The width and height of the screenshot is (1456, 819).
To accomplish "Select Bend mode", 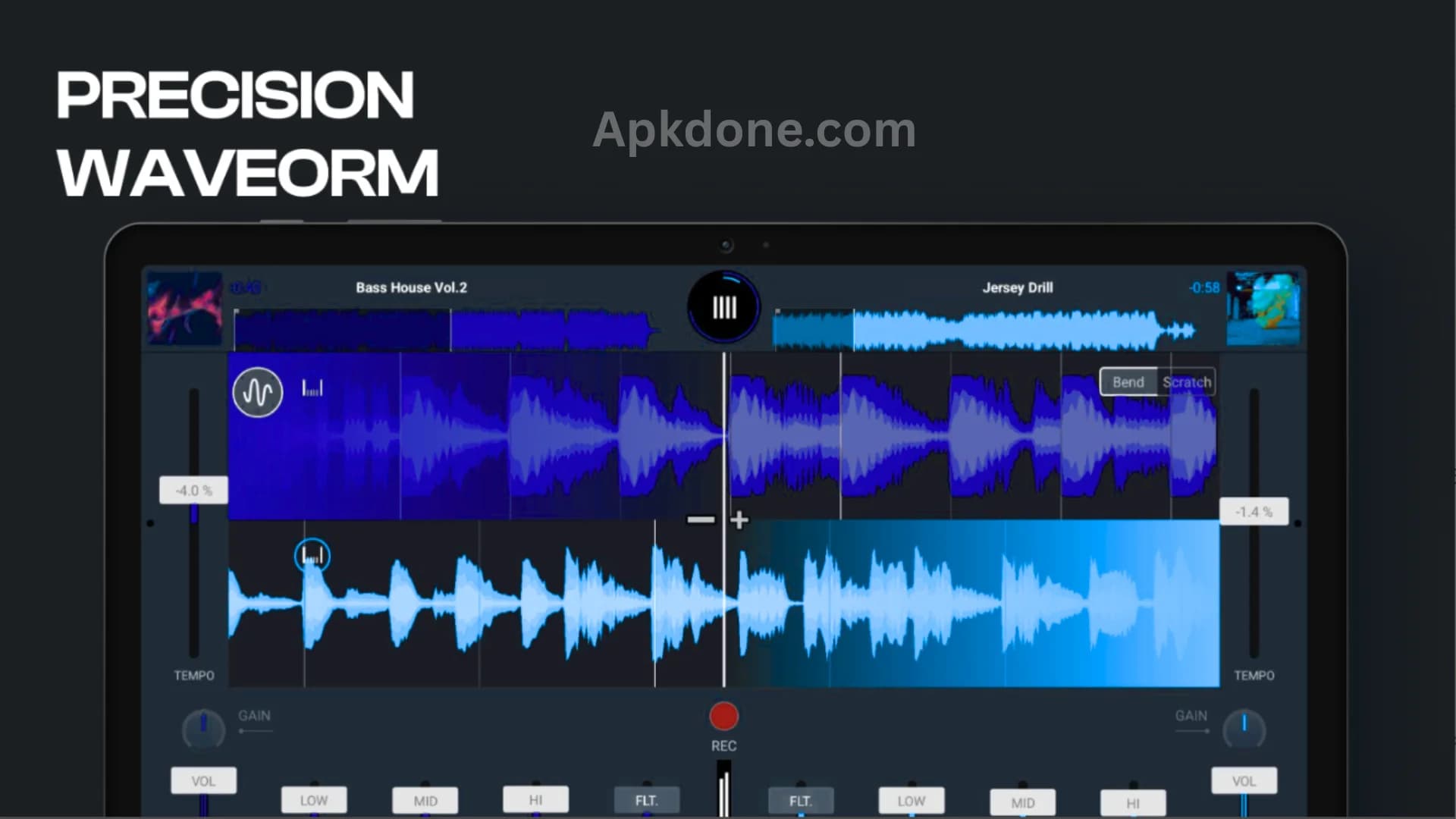I will coord(1128,382).
